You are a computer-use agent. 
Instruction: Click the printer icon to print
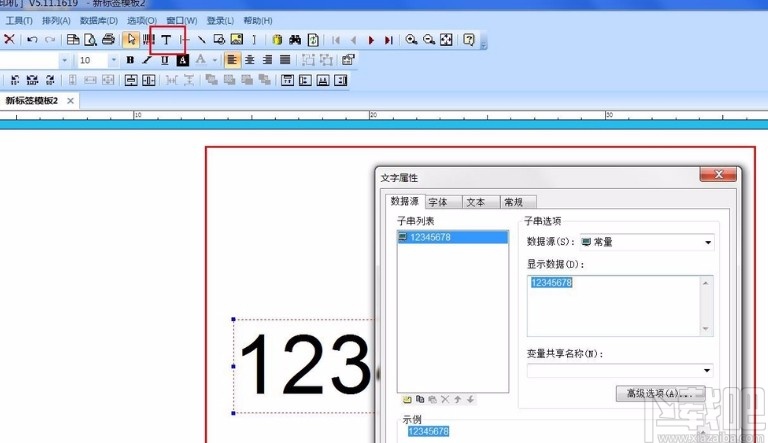point(108,40)
